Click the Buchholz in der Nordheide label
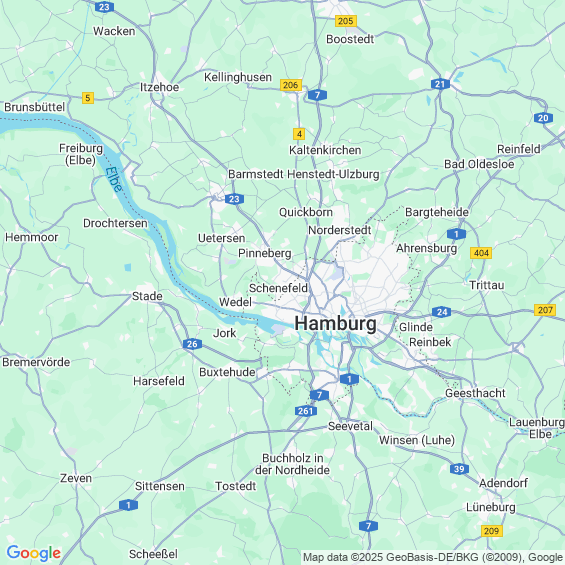 (x=292, y=464)
